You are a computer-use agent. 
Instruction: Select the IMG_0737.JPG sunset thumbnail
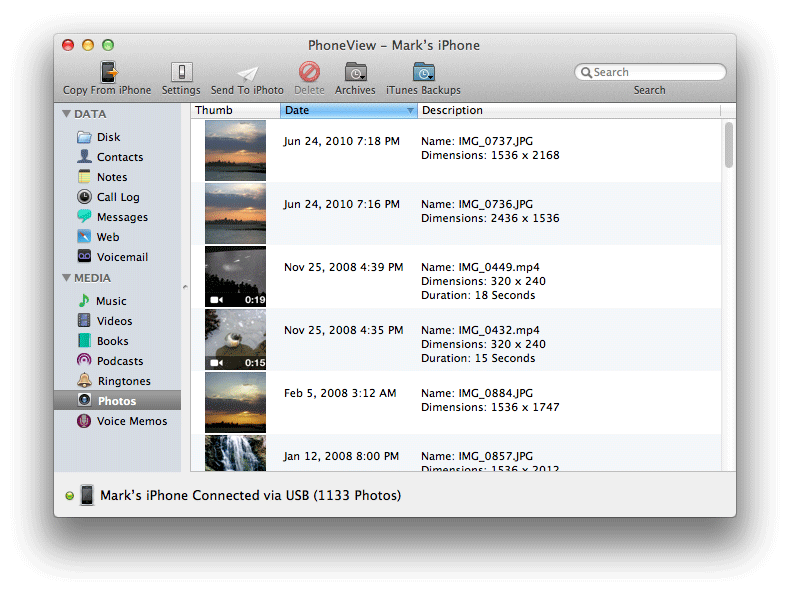(235, 150)
